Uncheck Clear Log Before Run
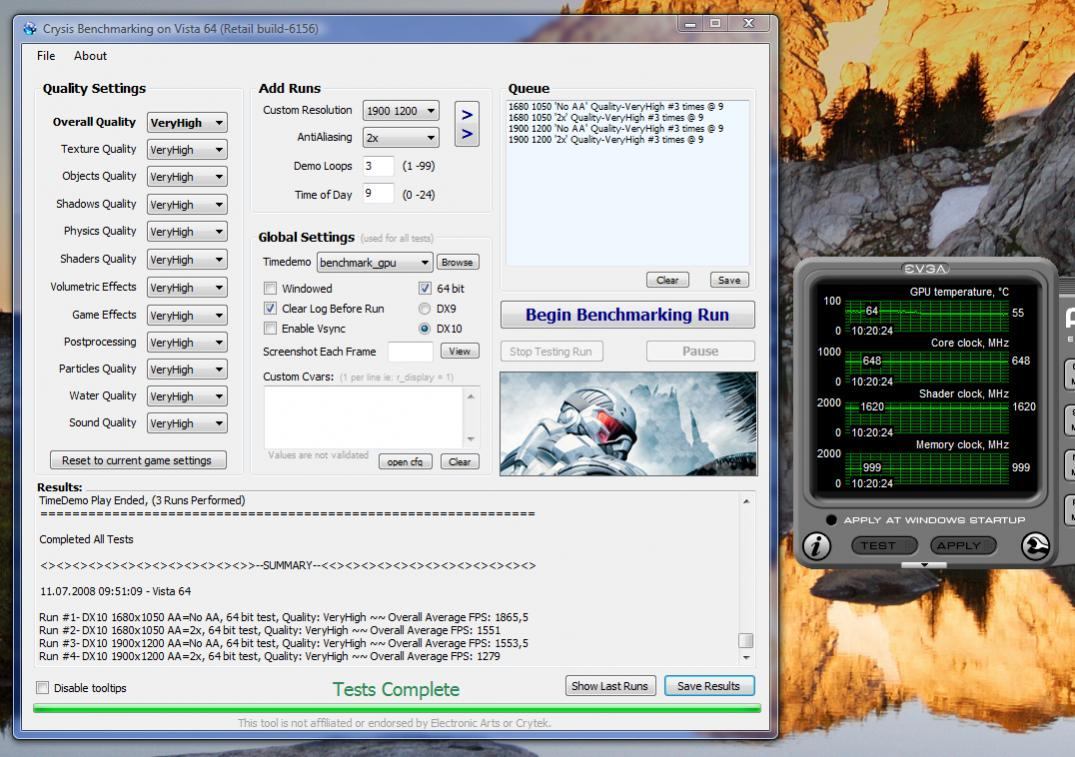The height and width of the screenshot is (757, 1075). (271, 309)
